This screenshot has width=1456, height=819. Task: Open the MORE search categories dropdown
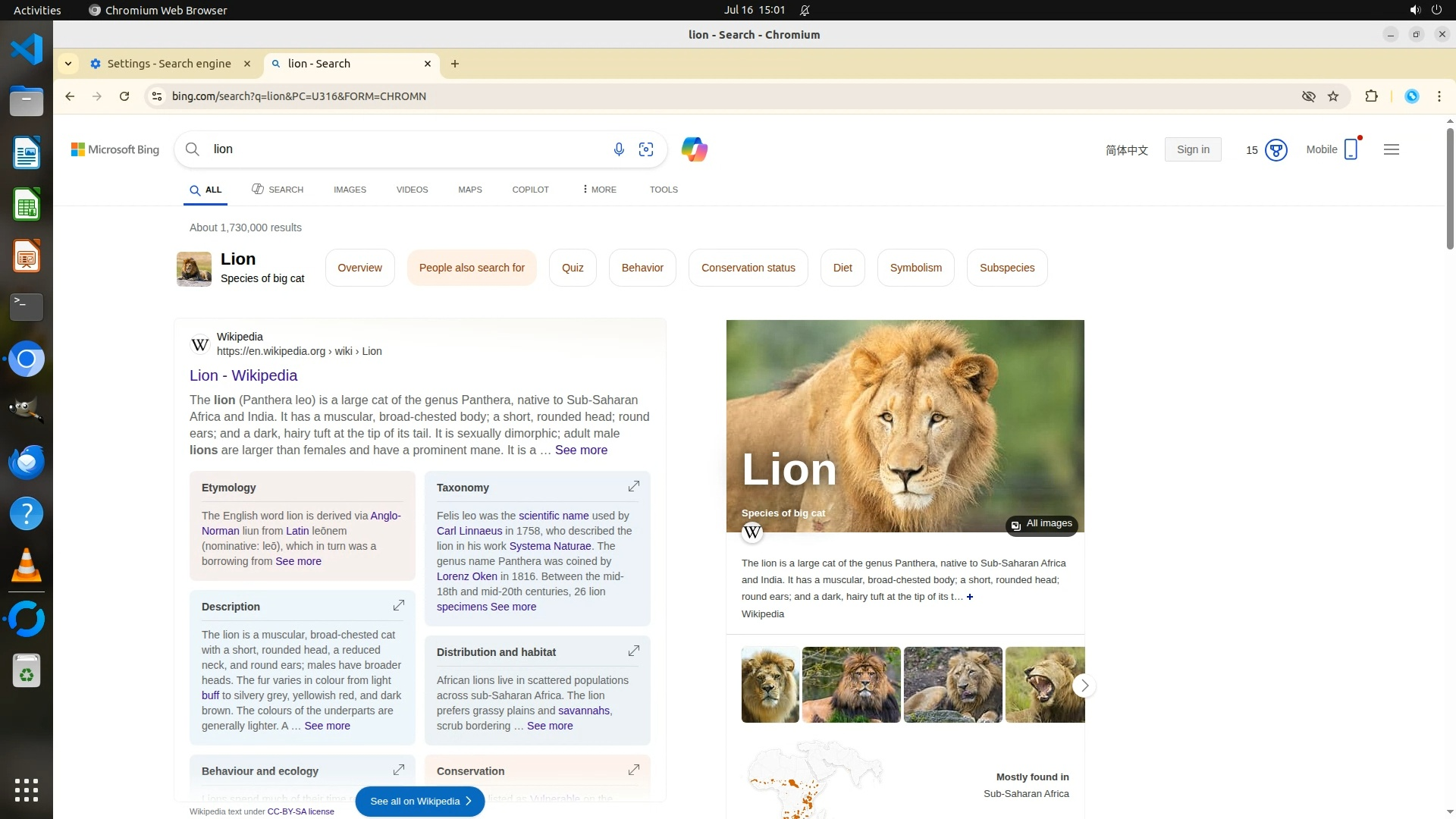(599, 190)
